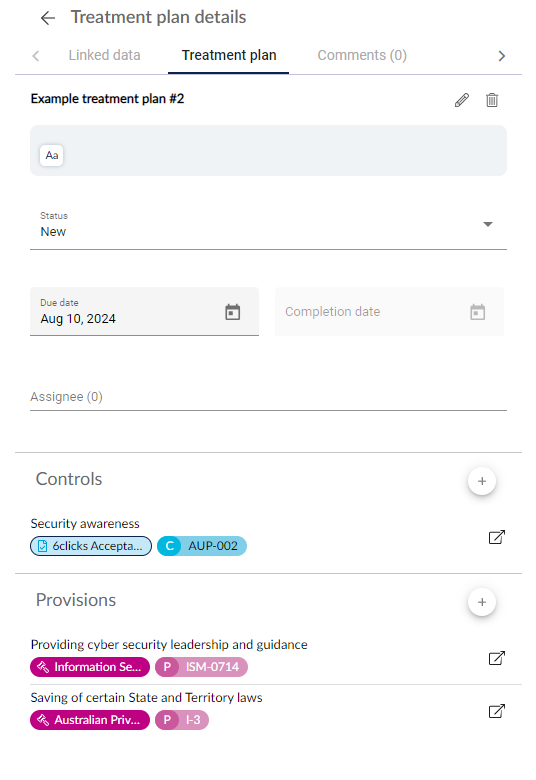Open the Comments (0) tab
The height and width of the screenshot is (780, 536).
(x=362, y=55)
